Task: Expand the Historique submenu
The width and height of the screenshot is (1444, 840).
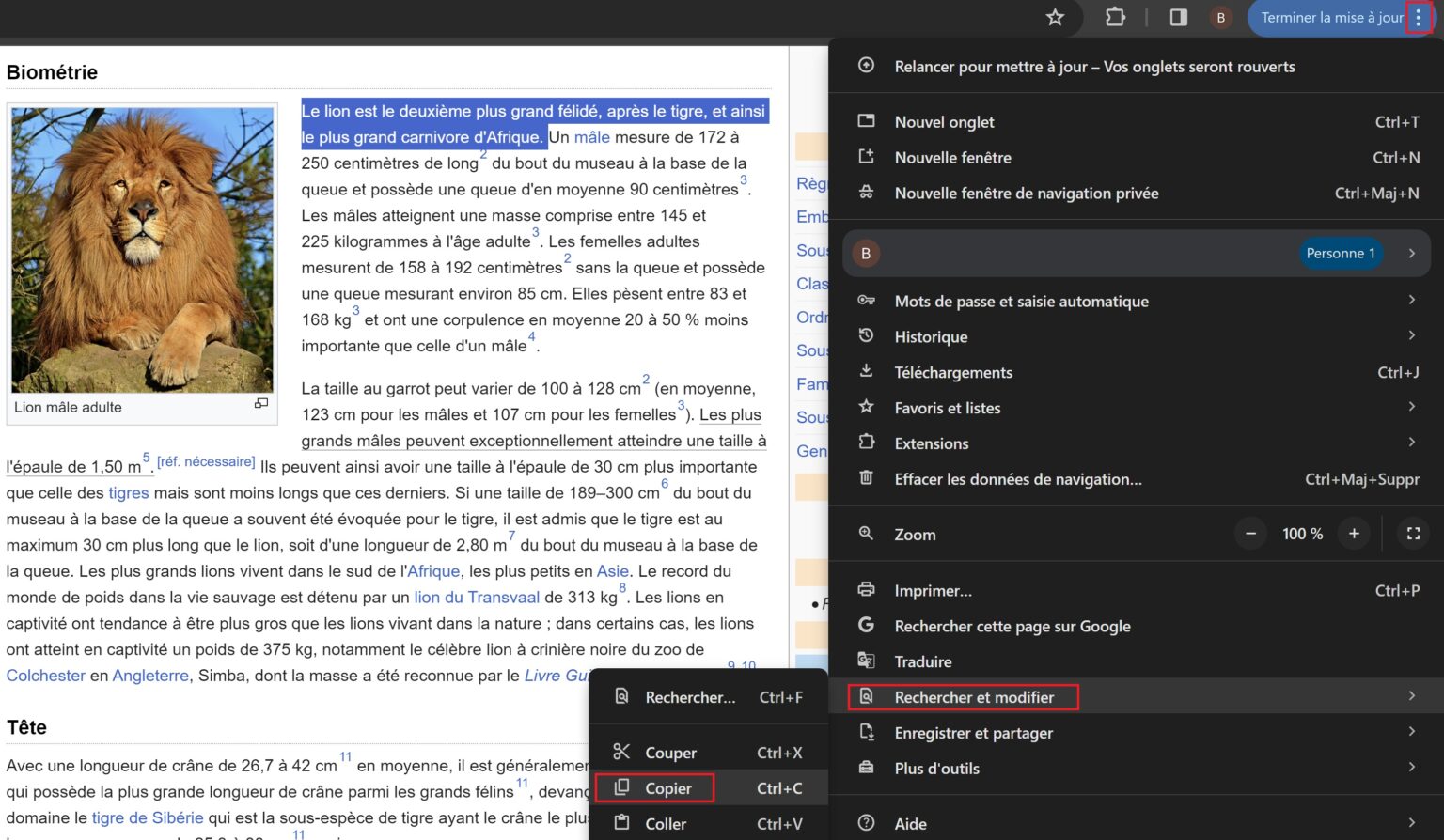Action: [x=1412, y=335]
